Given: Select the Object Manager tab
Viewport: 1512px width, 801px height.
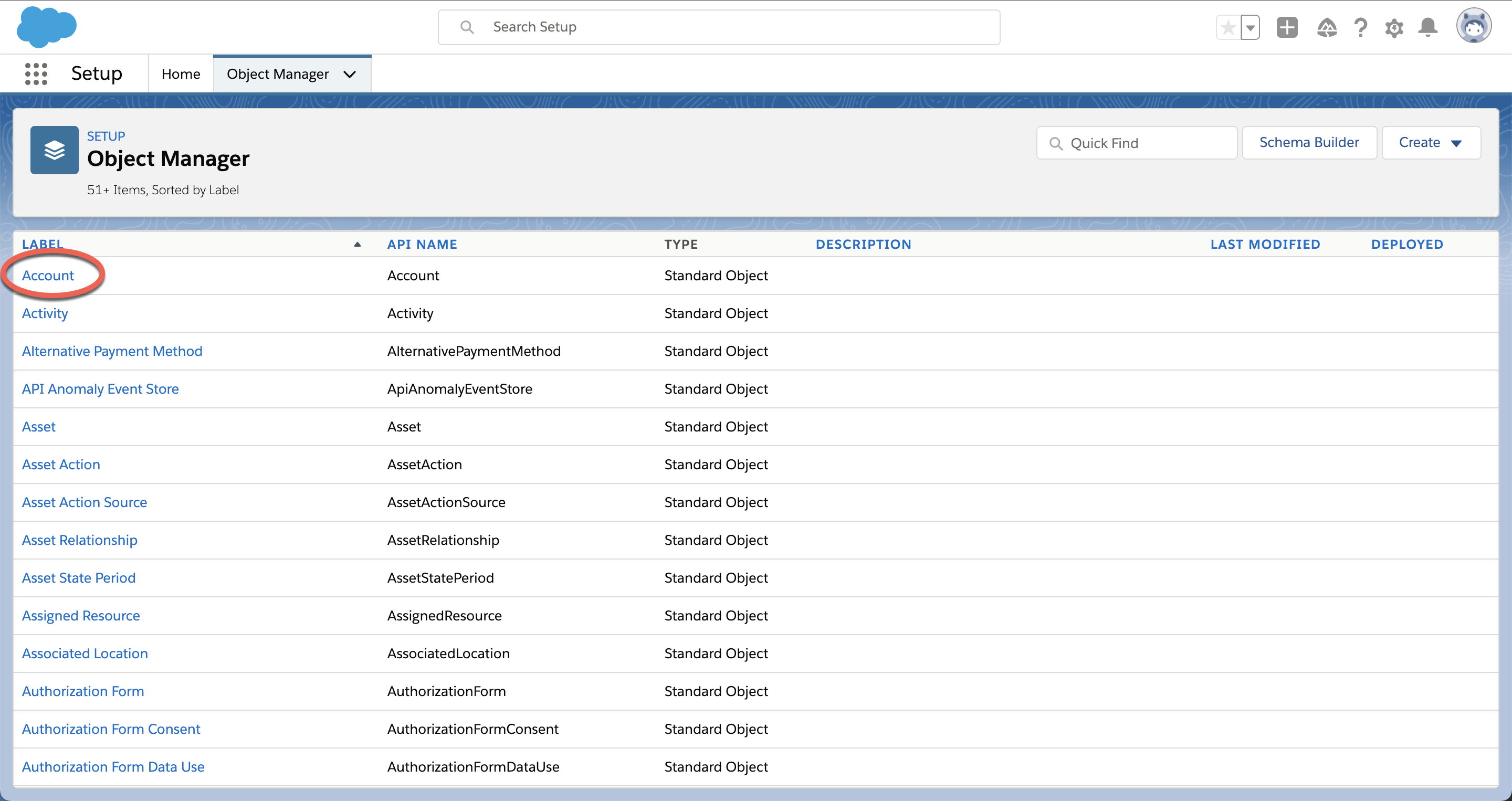Looking at the screenshot, I should [278, 74].
